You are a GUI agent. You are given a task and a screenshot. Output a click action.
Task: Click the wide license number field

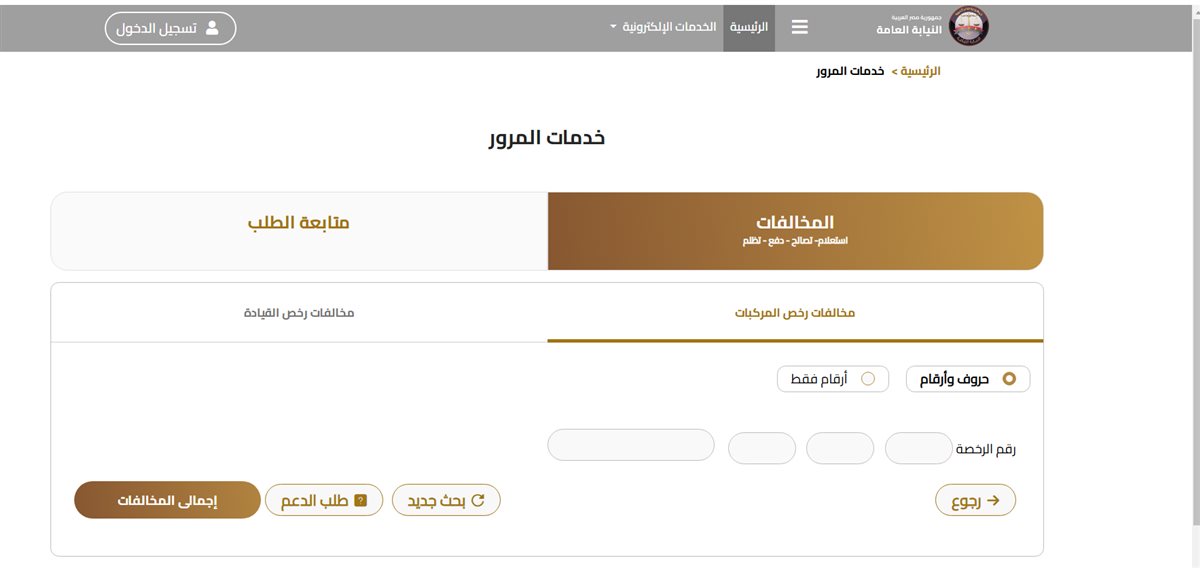(x=631, y=446)
